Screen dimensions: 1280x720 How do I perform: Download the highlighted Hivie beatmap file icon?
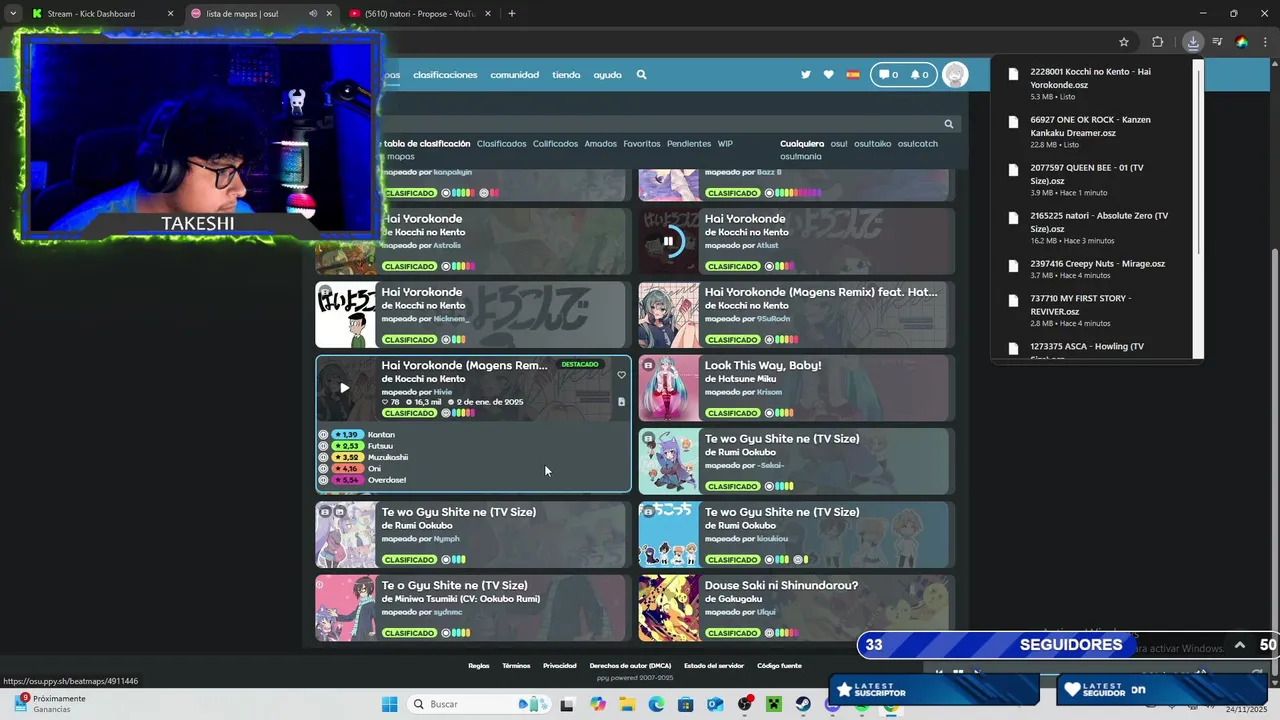tap(621, 402)
